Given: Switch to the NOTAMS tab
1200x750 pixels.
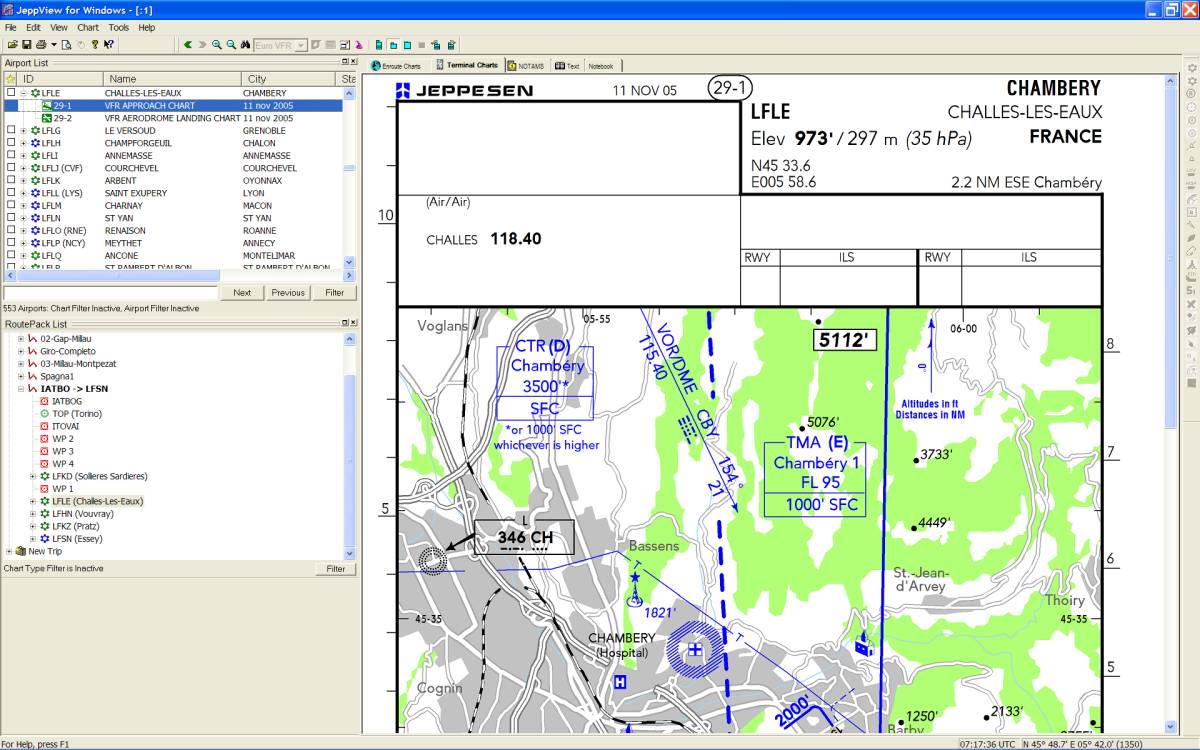Looking at the screenshot, I should pyautogui.click(x=526, y=66).
